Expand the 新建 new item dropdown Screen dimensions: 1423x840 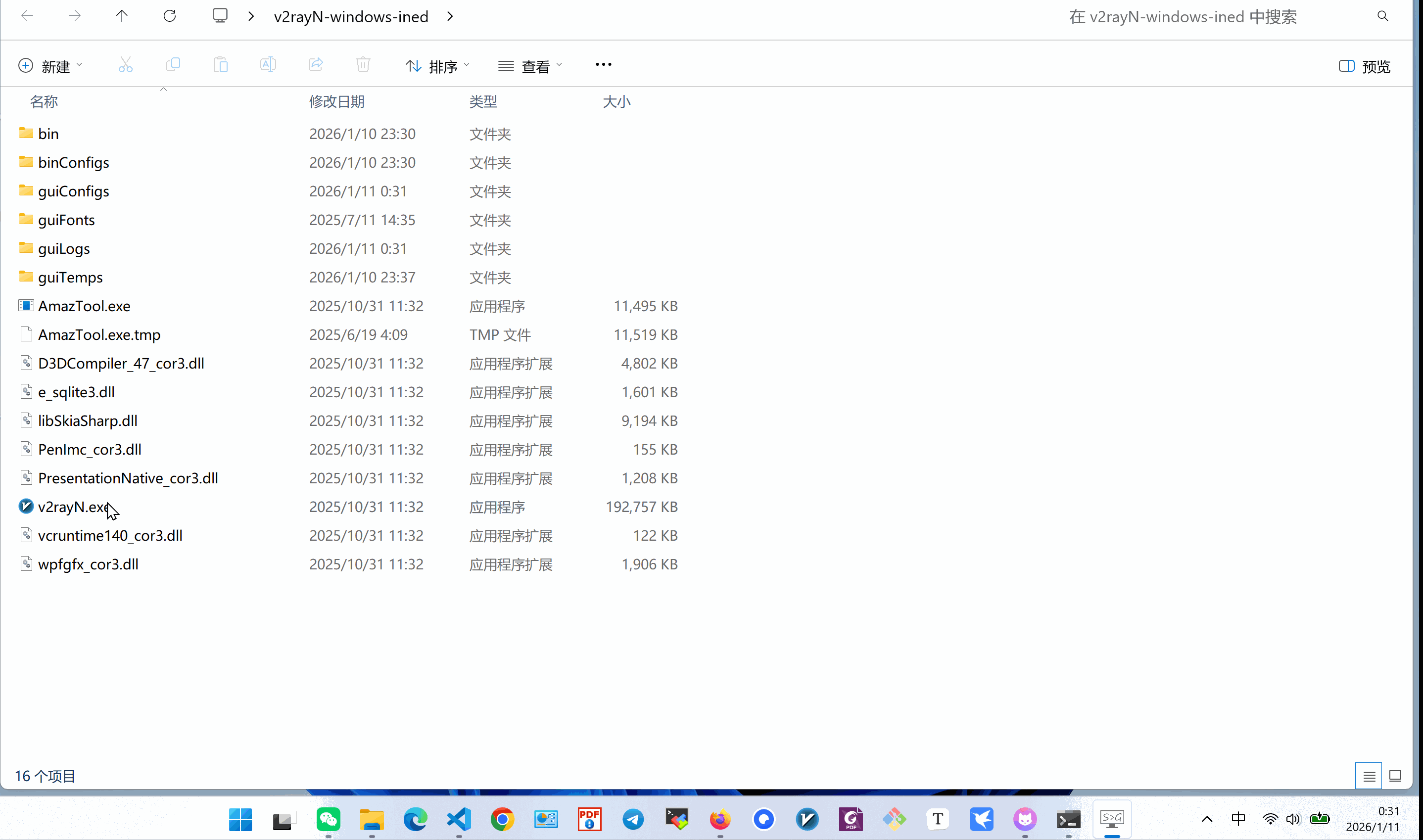pyautogui.click(x=78, y=66)
